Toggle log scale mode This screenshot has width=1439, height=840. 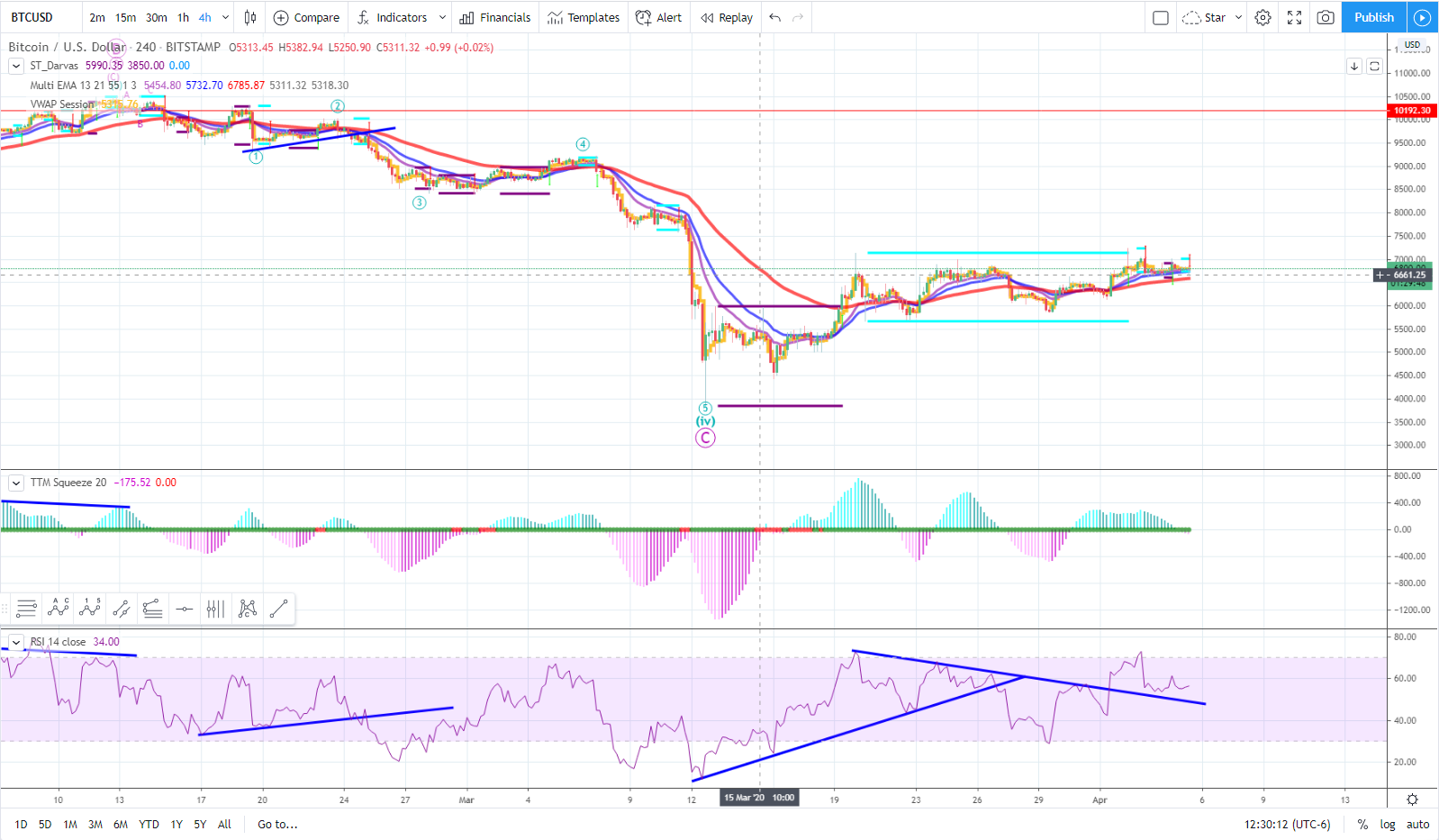tap(1388, 824)
